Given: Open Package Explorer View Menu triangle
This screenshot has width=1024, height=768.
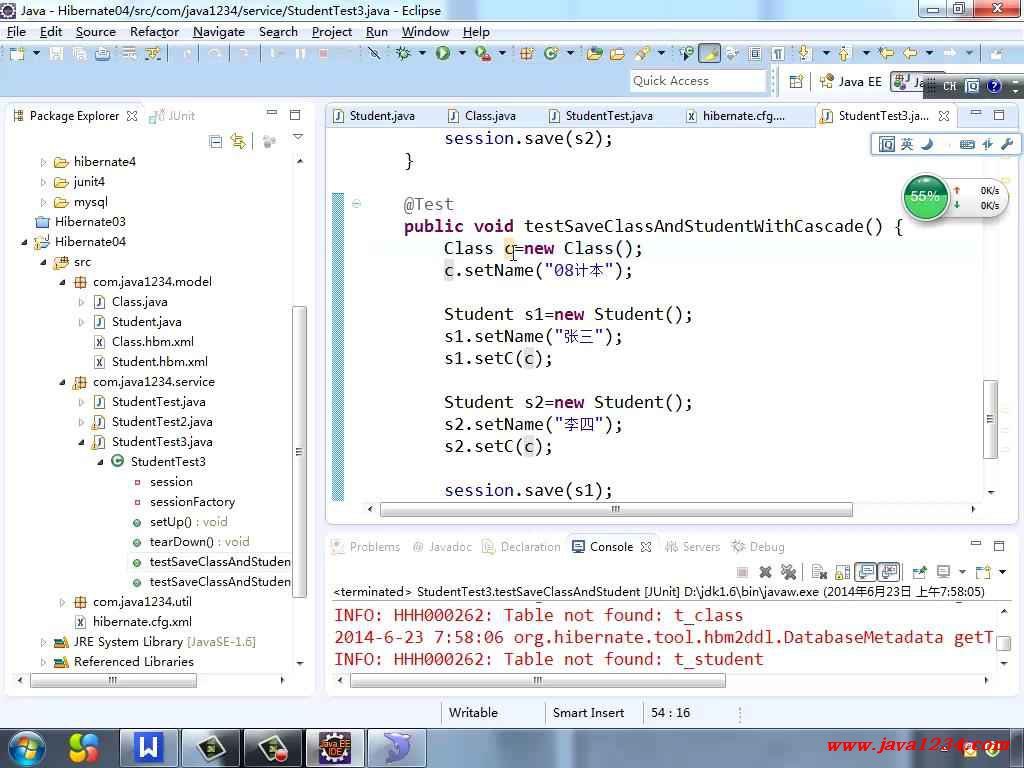Looking at the screenshot, I should pos(298,137).
